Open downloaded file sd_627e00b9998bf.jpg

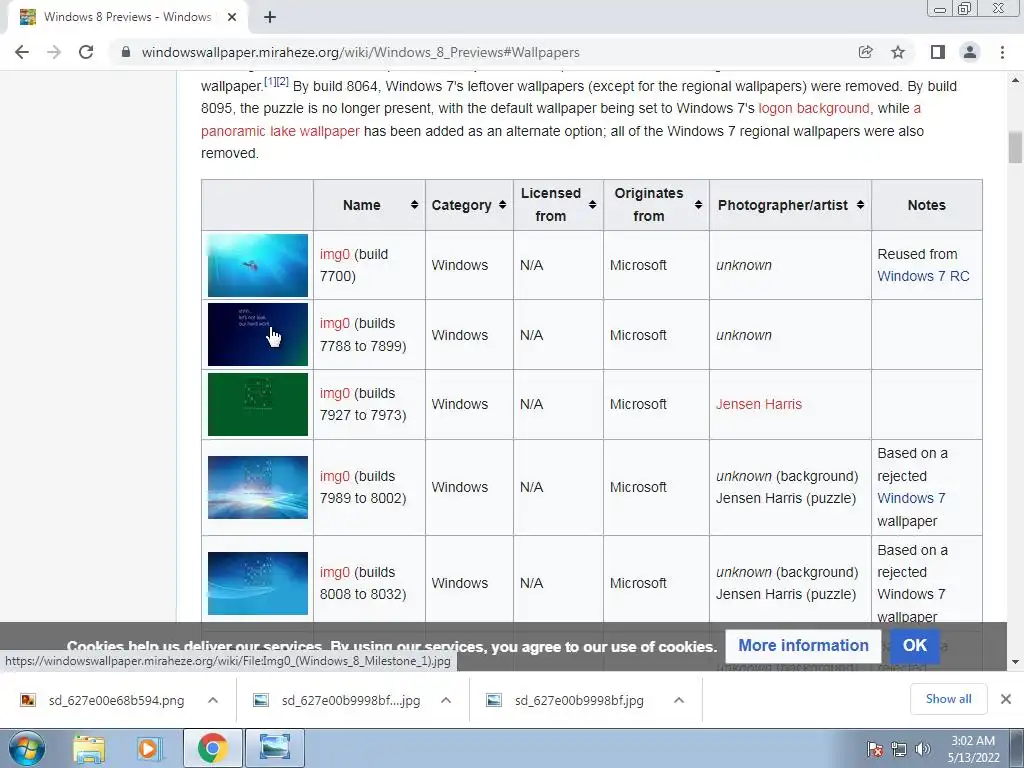pos(579,700)
